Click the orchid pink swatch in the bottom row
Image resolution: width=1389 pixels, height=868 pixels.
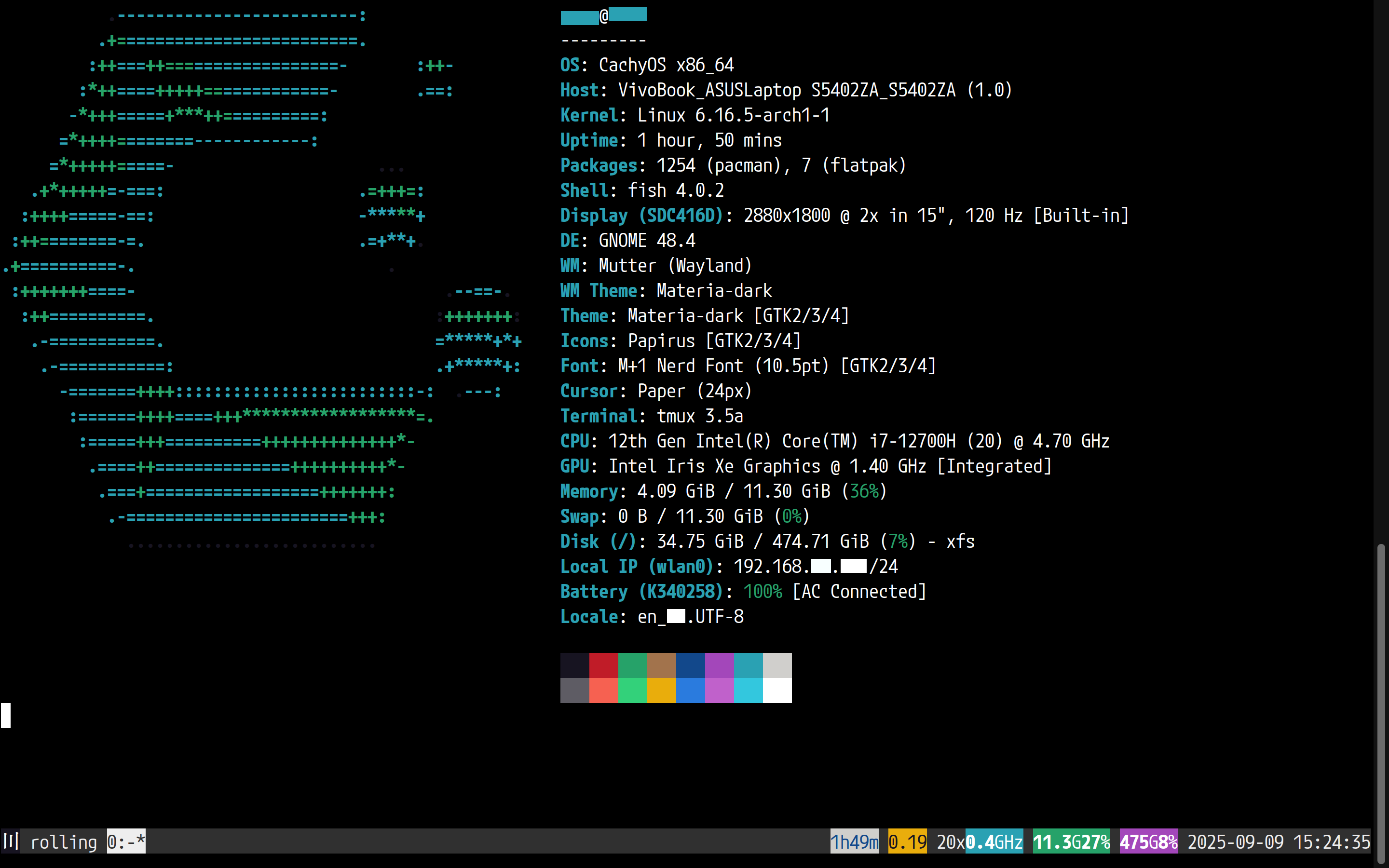[x=719, y=691]
